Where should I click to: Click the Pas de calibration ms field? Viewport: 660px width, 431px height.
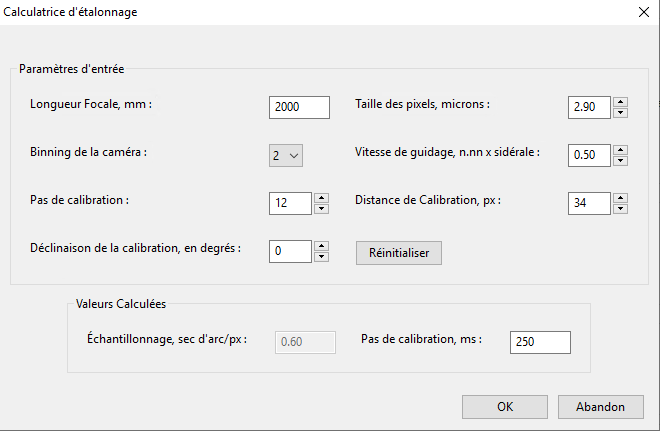[540, 342]
